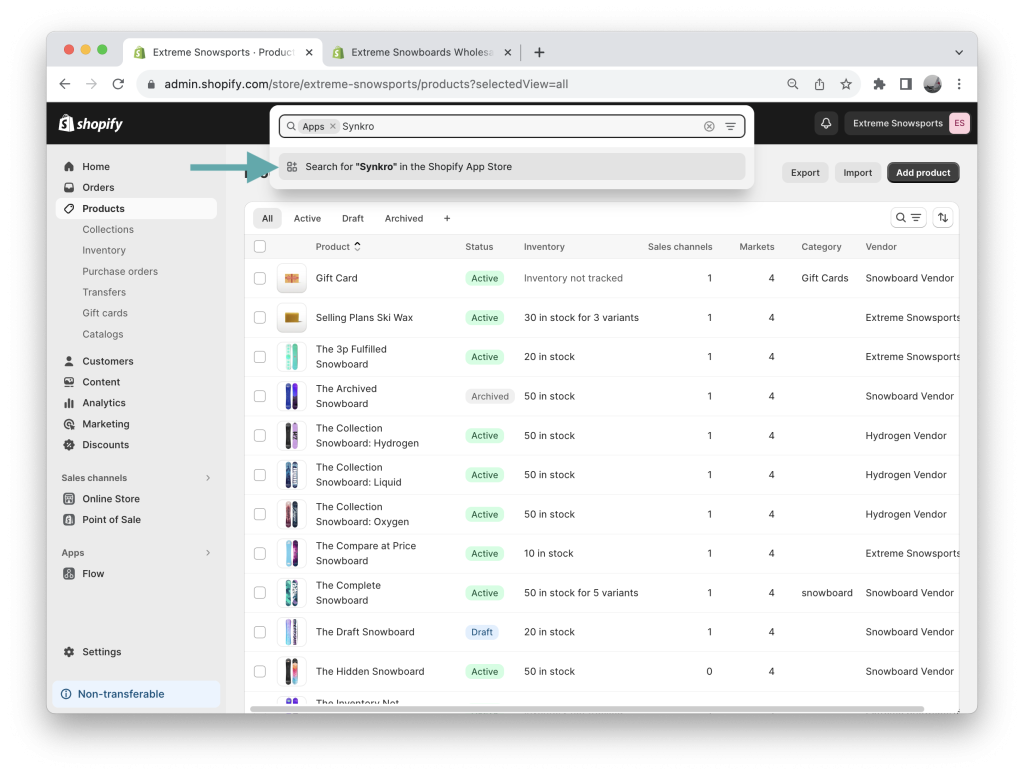Switch to Extreme Snowboards Wholesale browser tab
The width and height of the screenshot is (1024, 774).
[x=421, y=52]
